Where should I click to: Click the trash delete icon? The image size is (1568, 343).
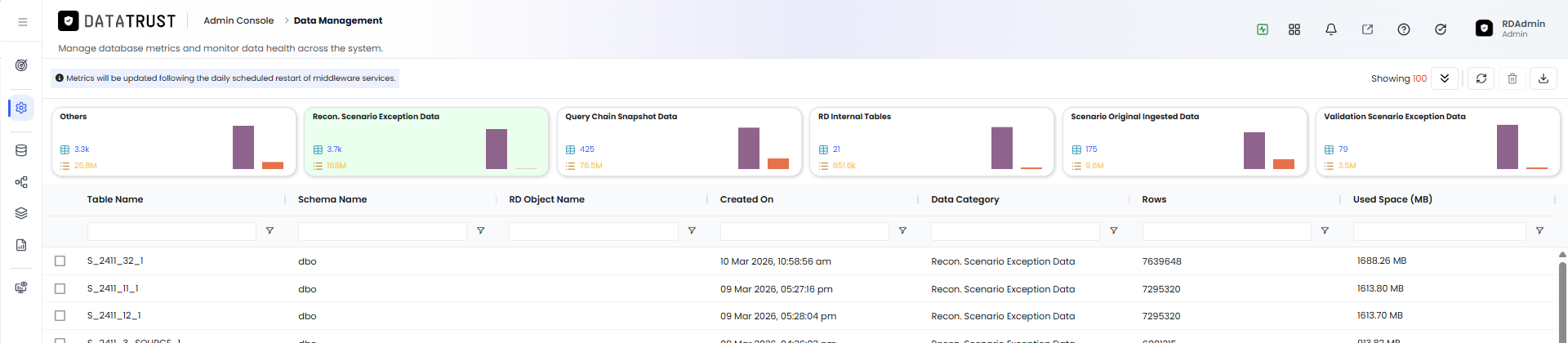point(1512,78)
